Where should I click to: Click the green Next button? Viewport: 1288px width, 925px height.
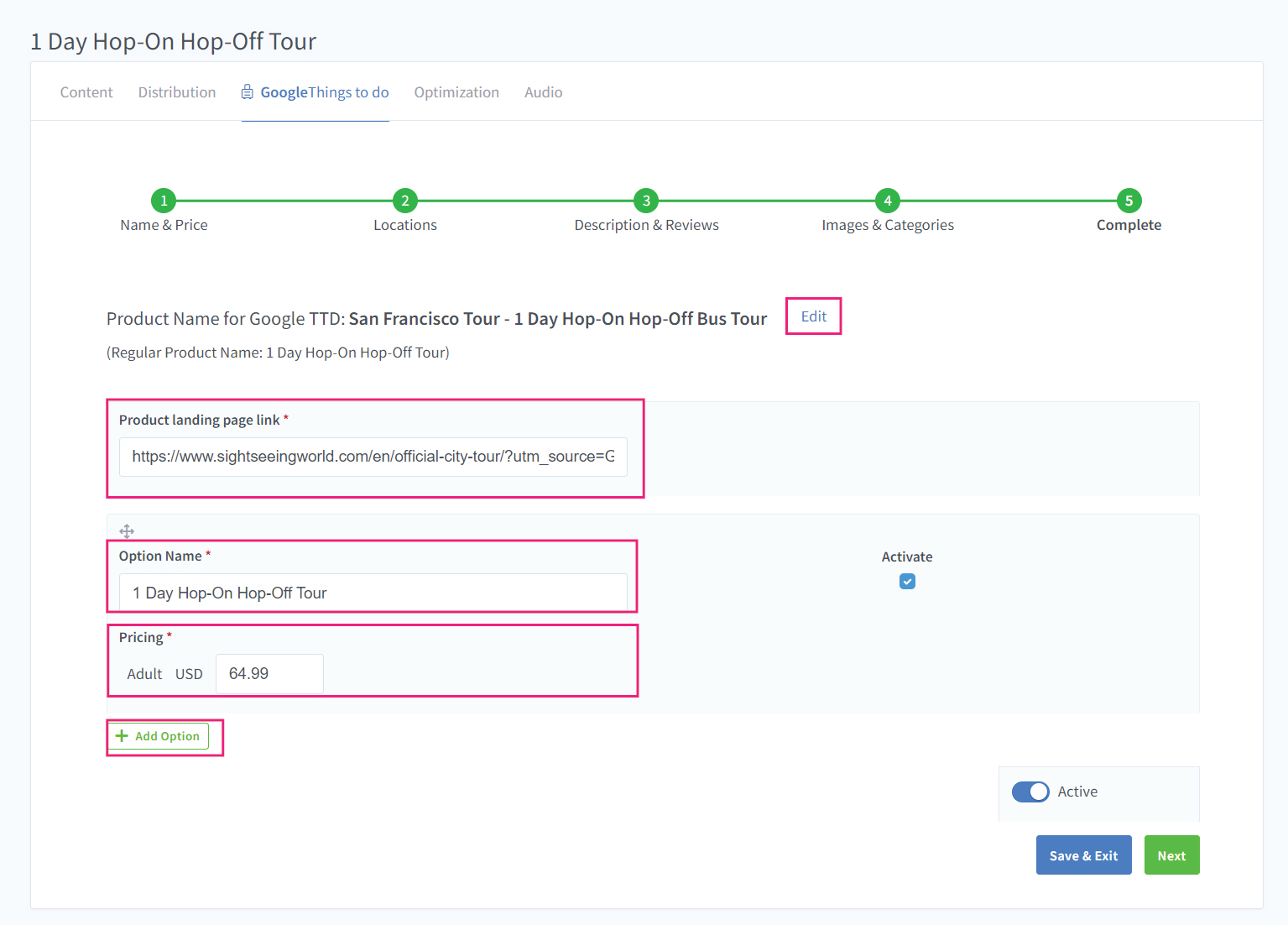pos(1171,855)
